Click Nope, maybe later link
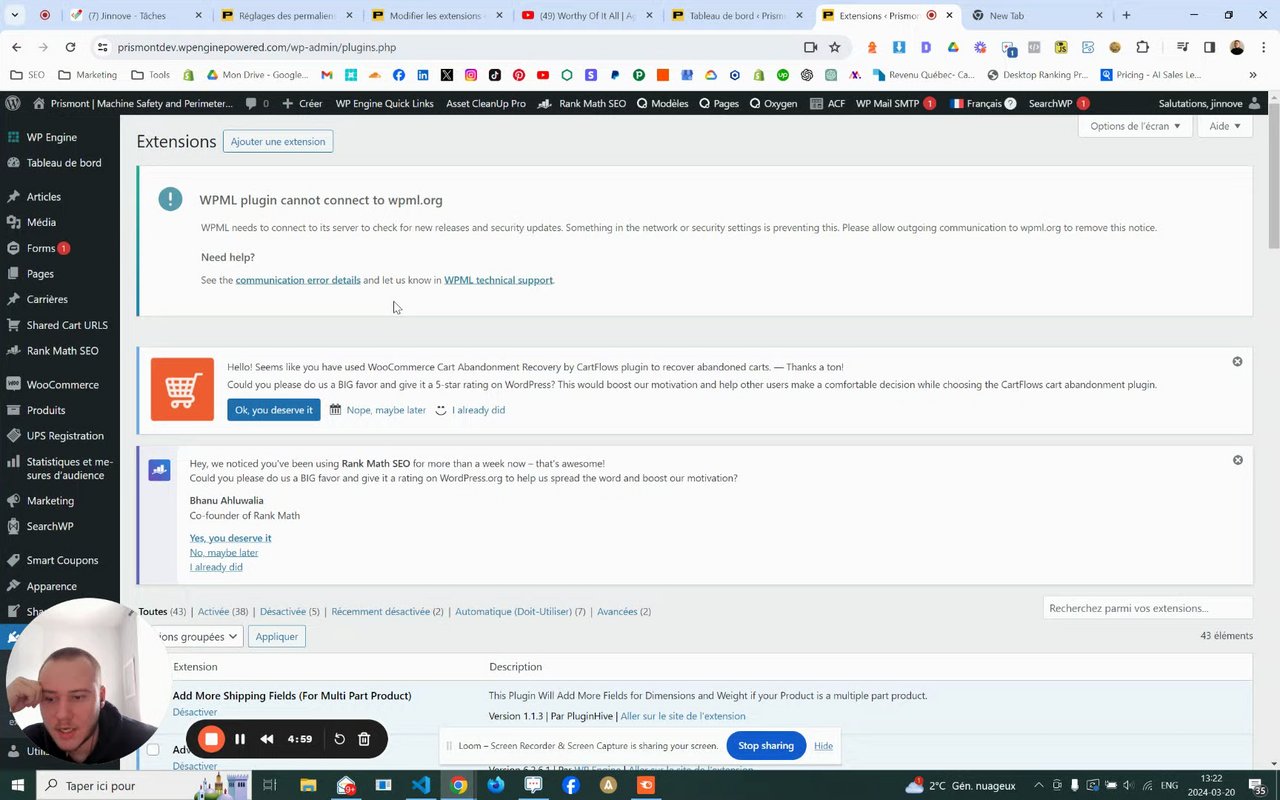 (x=386, y=410)
